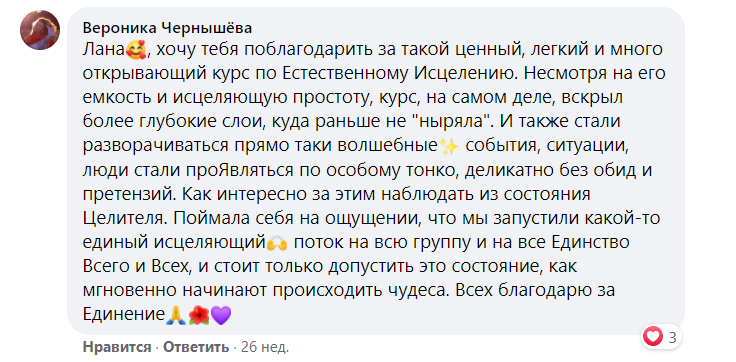Click the purple heart emoji
The height and width of the screenshot is (362, 736).
click(x=221, y=316)
